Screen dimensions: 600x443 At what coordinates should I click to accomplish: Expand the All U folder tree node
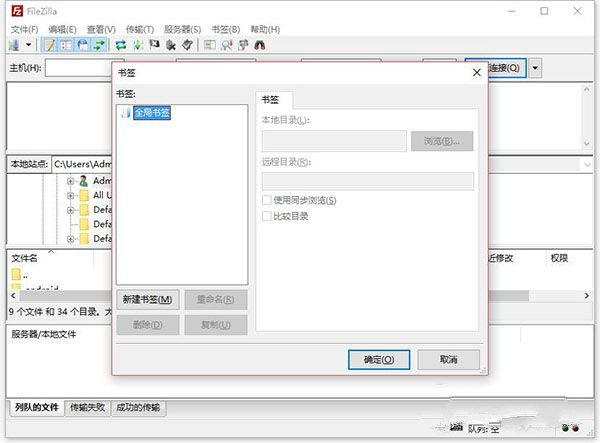(x=70, y=195)
